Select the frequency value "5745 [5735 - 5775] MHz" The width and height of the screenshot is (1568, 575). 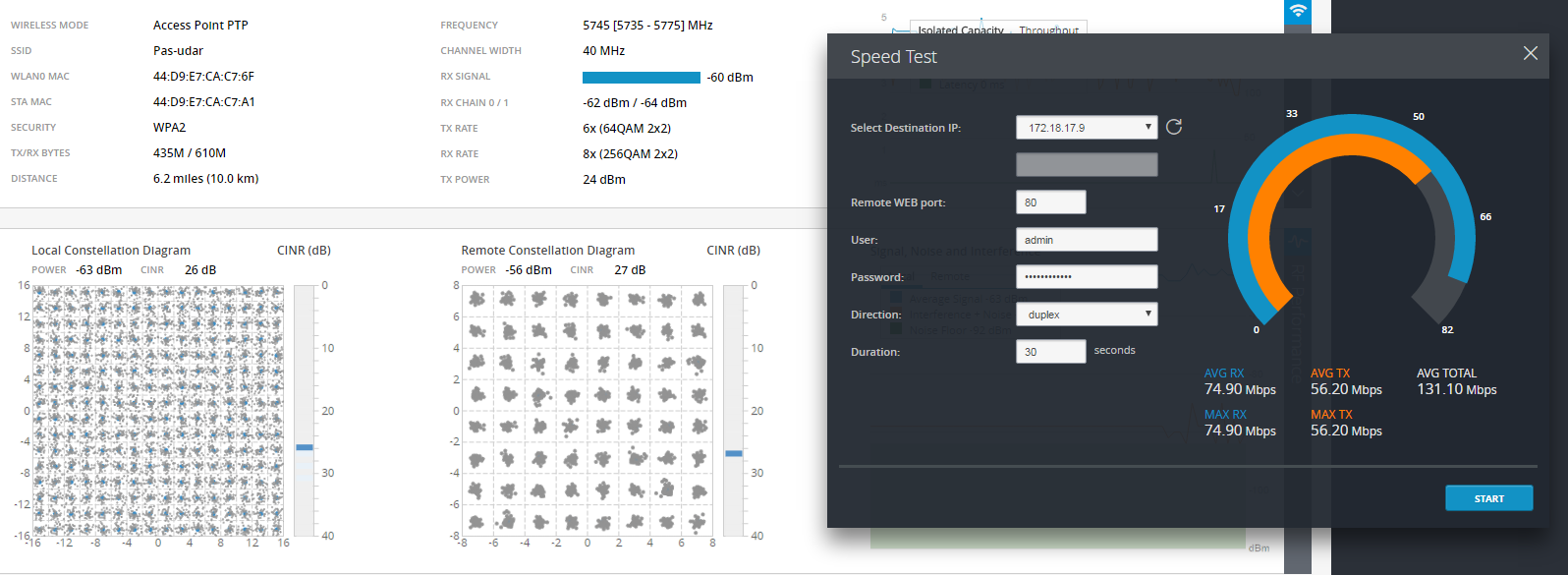tap(647, 26)
